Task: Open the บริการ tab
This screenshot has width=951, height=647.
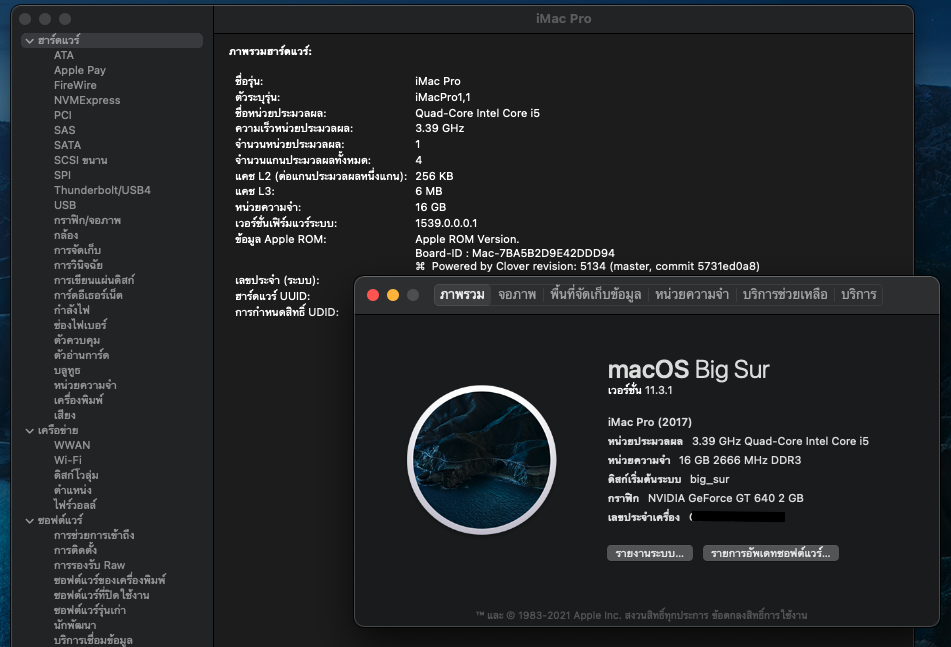Action: point(858,295)
